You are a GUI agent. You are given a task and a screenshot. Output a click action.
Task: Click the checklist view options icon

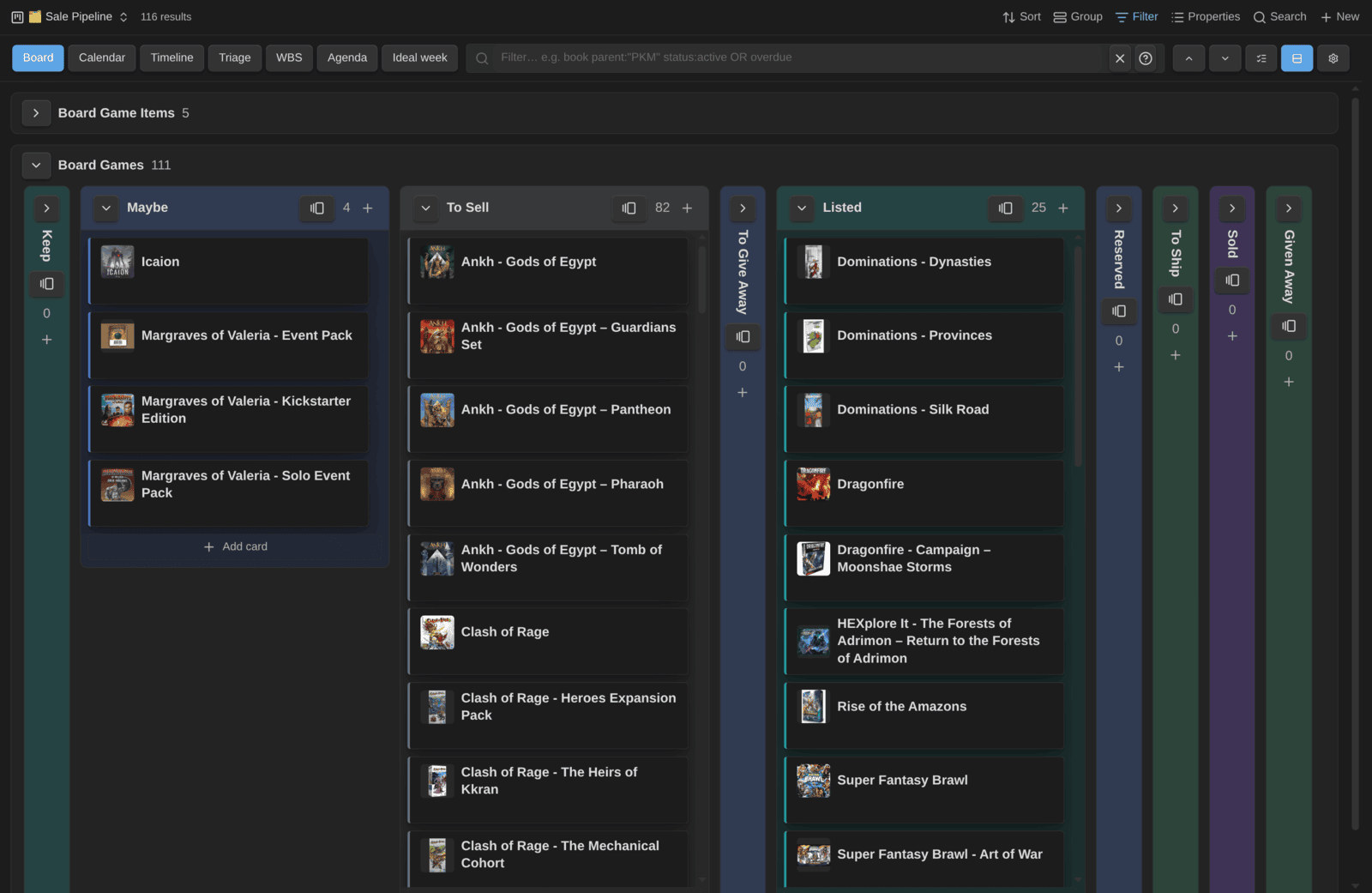point(1261,58)
